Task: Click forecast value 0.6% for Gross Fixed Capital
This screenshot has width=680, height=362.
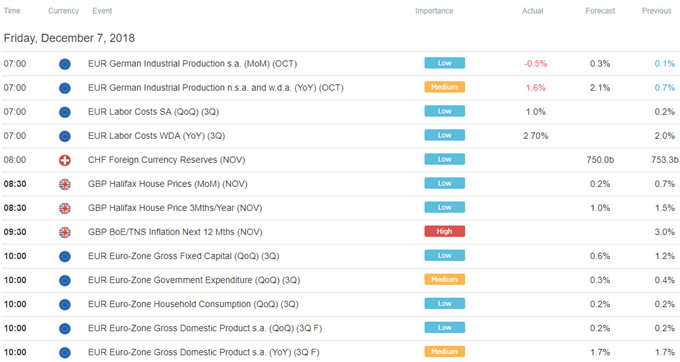Action: click(x=600, y=256)
